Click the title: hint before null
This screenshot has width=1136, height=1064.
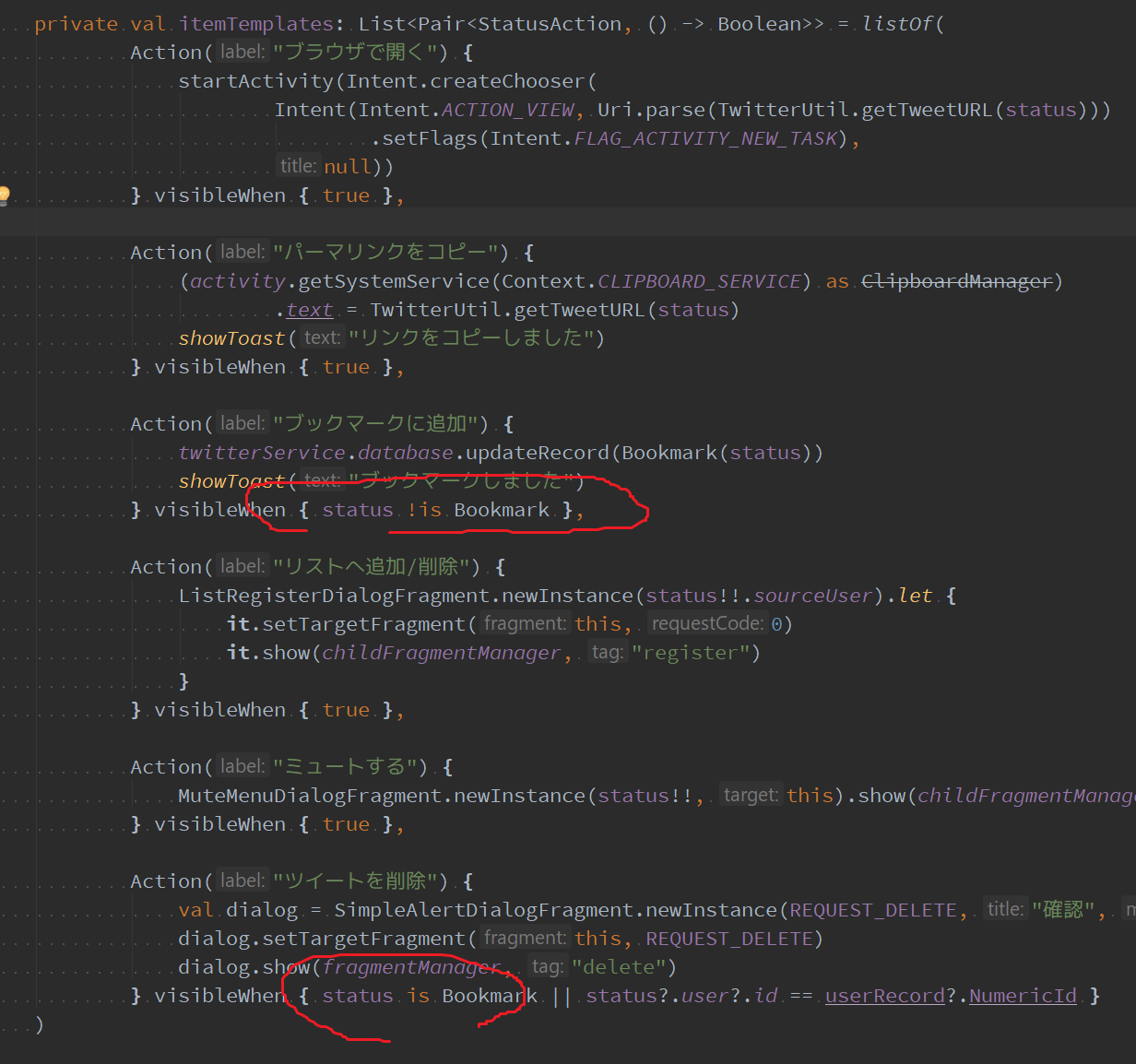[x=298, y=167]
